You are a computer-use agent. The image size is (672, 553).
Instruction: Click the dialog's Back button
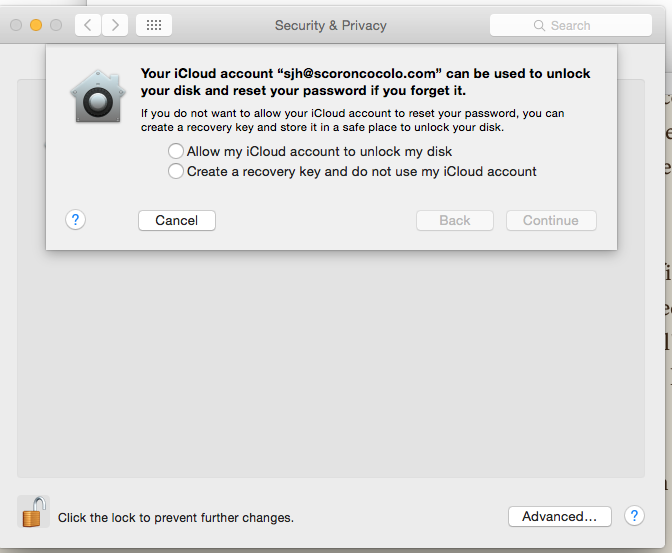pyautogui.click(x=455, y=220)
